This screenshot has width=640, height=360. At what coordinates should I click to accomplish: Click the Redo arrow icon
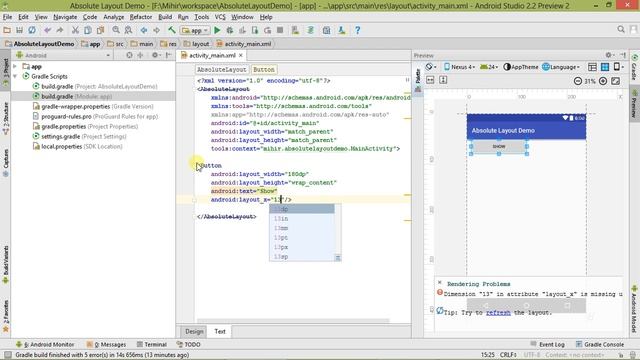pos(60,30)
